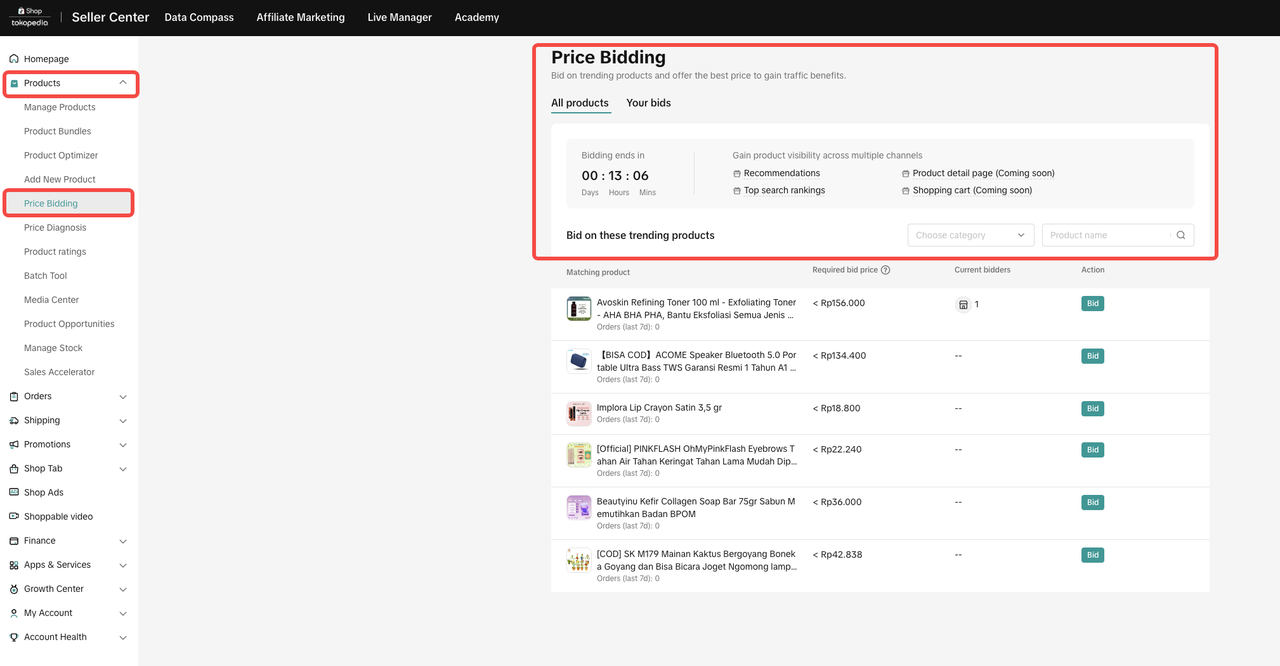Click the search magnifier icon in product name field
The image size is (1280, 666).
pyautogui.click(x=1181, y=235)
